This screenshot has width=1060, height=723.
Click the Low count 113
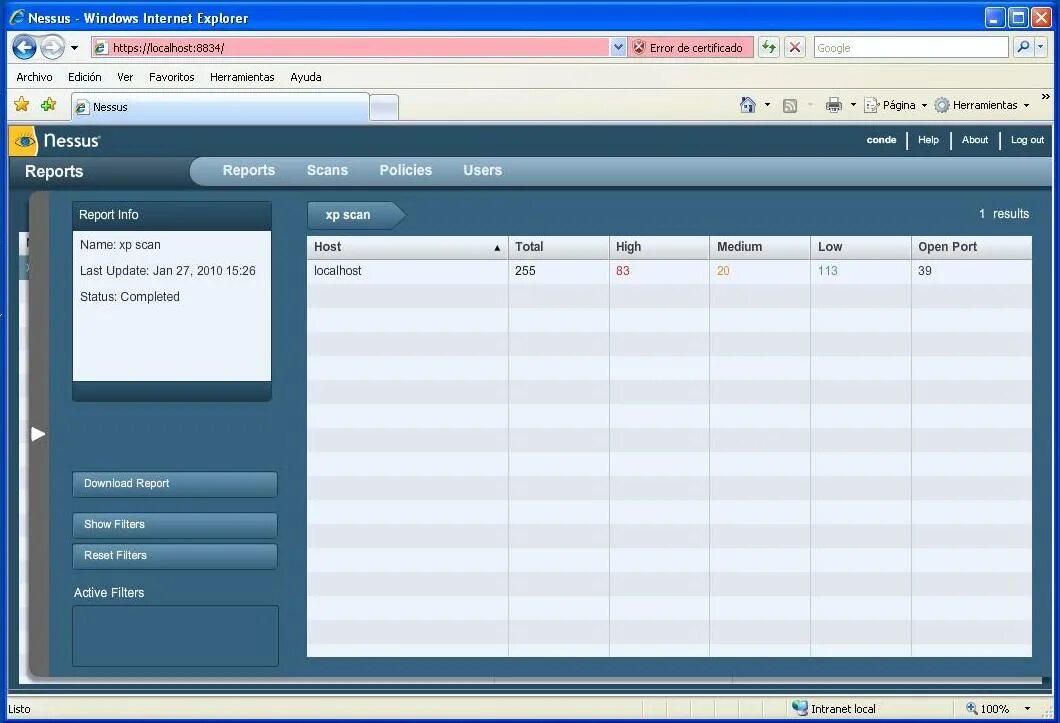coord(827,271)
